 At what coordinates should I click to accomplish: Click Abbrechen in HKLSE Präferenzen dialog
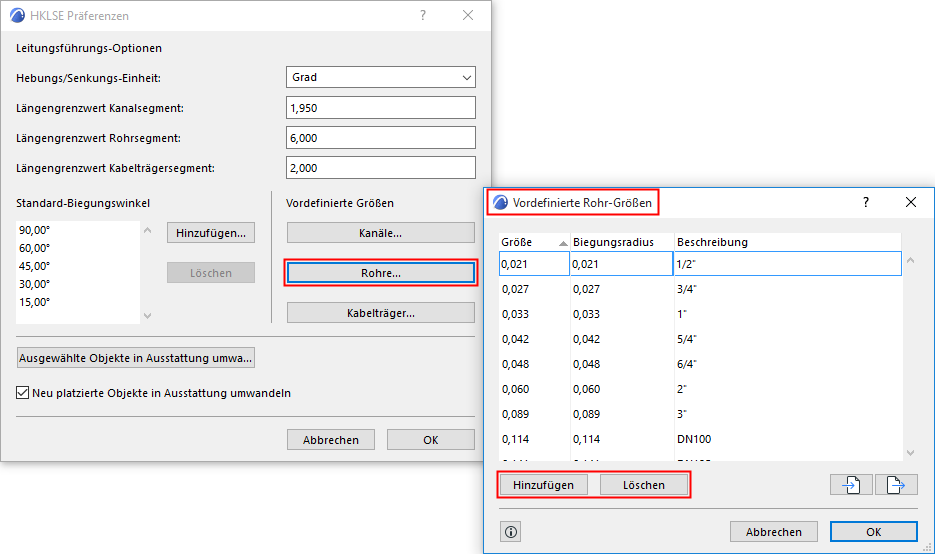(331, 440)
